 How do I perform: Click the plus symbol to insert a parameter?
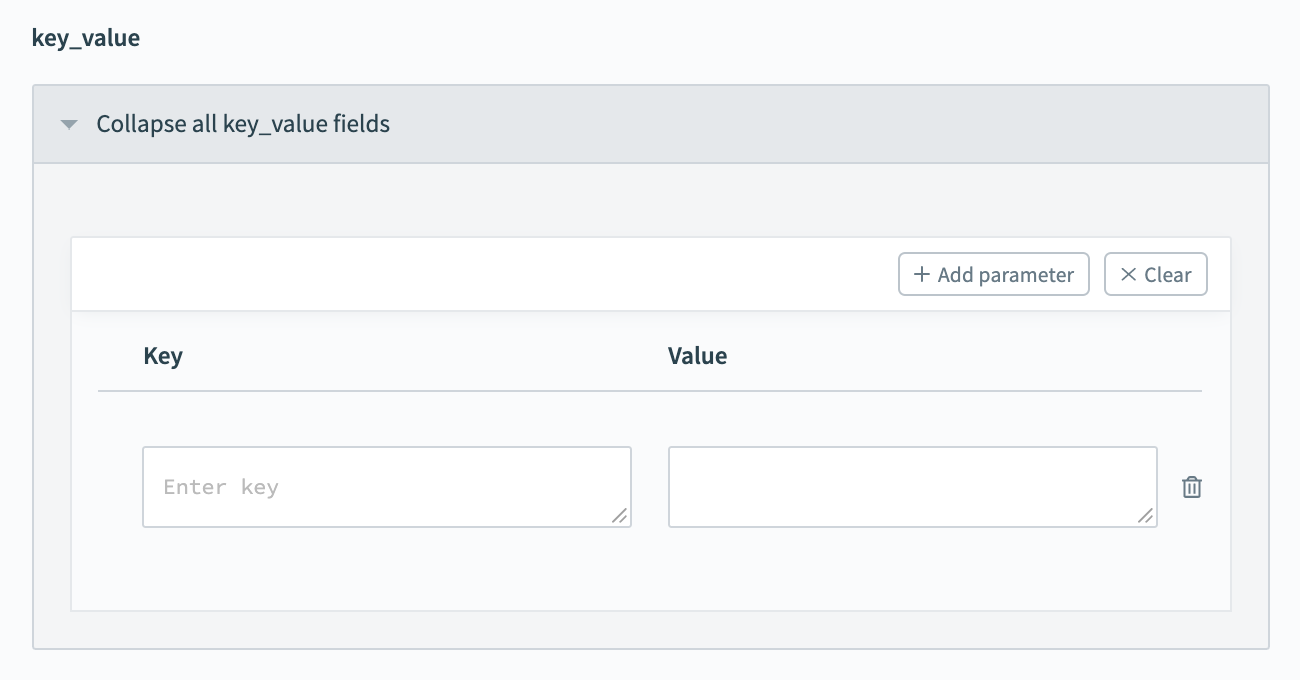click(x=922, y=274)
